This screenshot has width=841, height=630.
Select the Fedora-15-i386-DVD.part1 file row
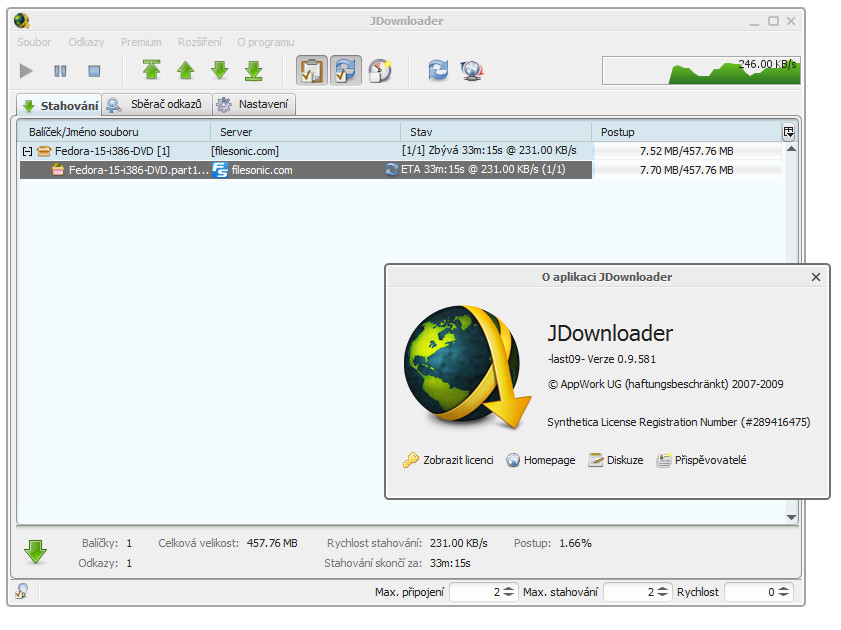point(400,170)
